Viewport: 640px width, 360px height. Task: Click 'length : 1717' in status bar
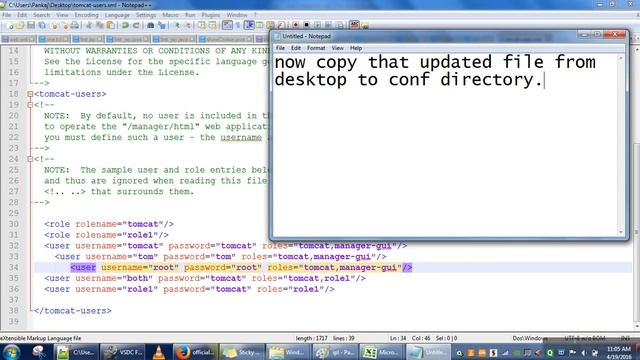coord(311,338)
